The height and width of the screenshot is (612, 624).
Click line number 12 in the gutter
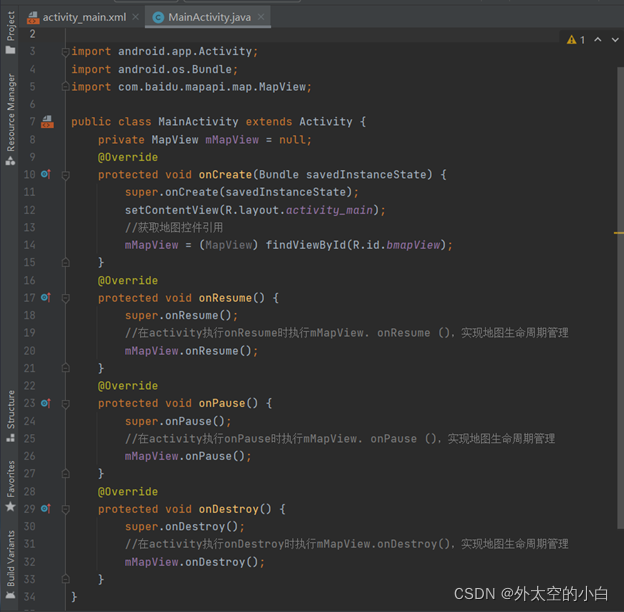(29, 210)
